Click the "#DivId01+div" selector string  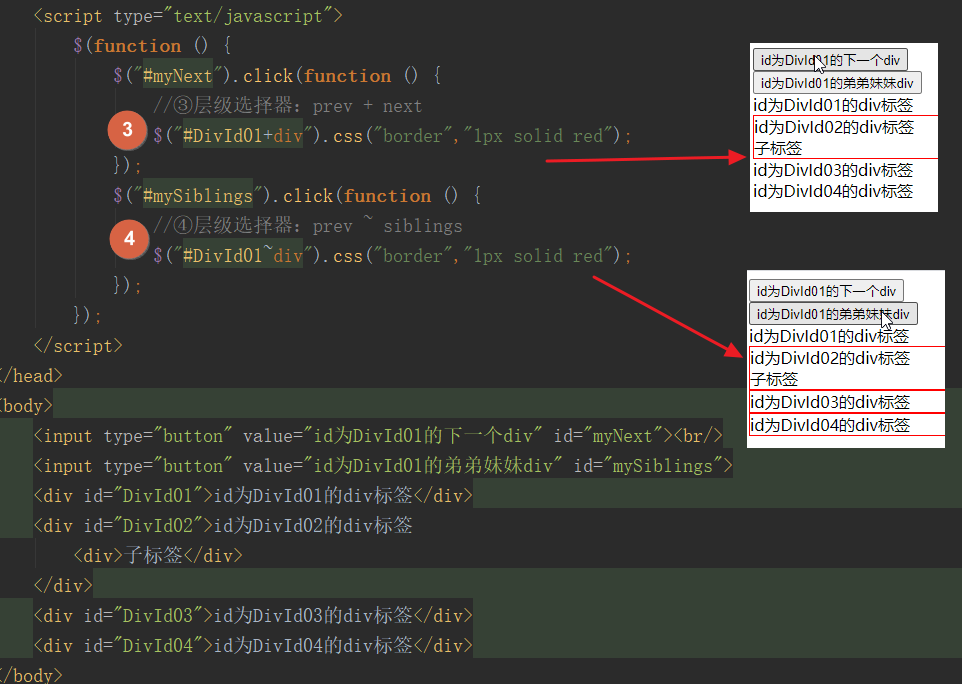click(x=243, y=136)
